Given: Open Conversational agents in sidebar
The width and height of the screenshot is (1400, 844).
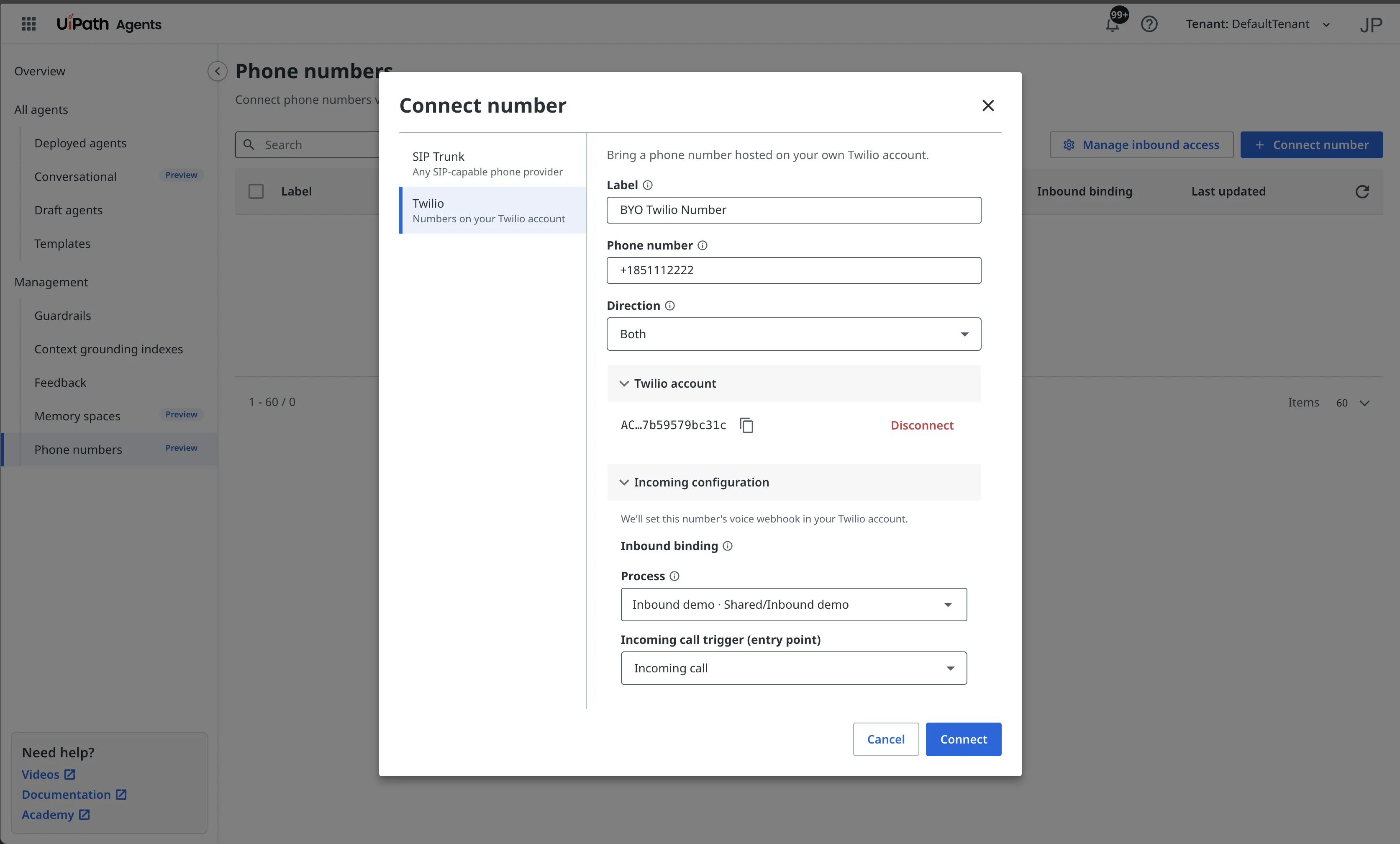Looking at the screenshot, I should [75, 177].
